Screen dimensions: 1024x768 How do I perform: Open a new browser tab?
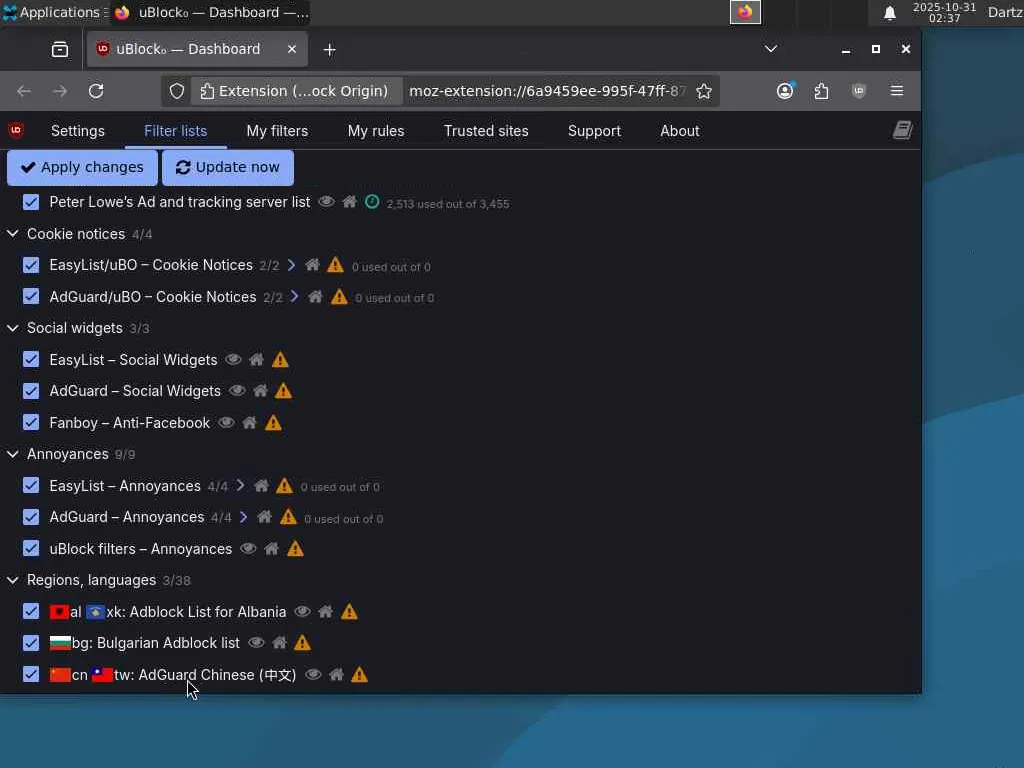tap(330, 50)
